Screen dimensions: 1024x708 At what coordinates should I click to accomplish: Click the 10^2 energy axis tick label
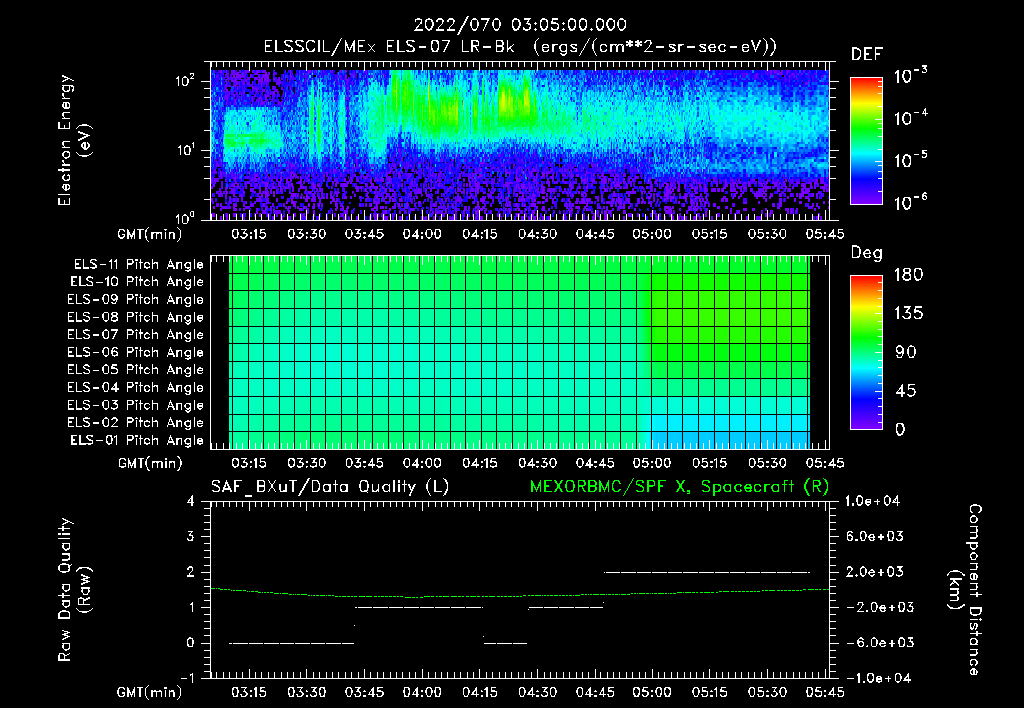coord(185,81)
